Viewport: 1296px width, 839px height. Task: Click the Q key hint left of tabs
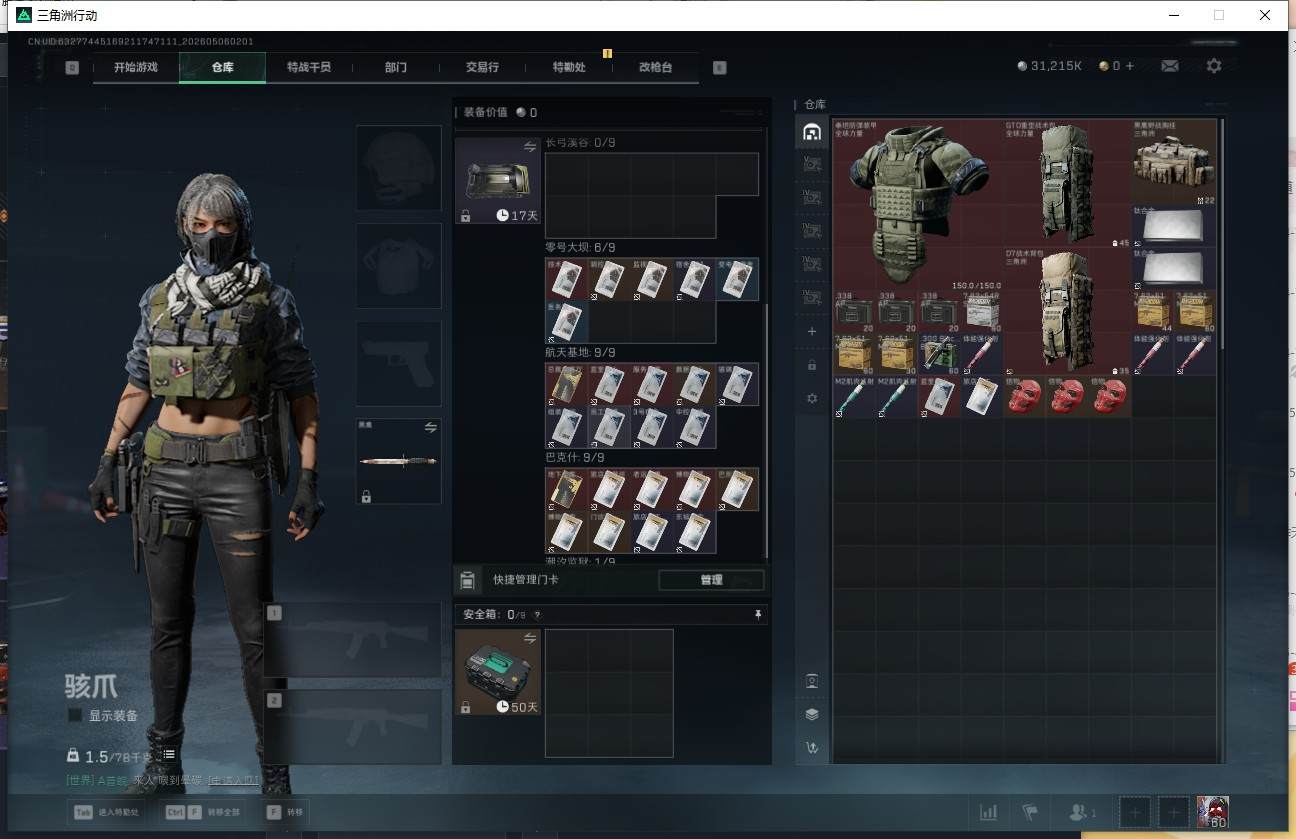click(72, 68)
